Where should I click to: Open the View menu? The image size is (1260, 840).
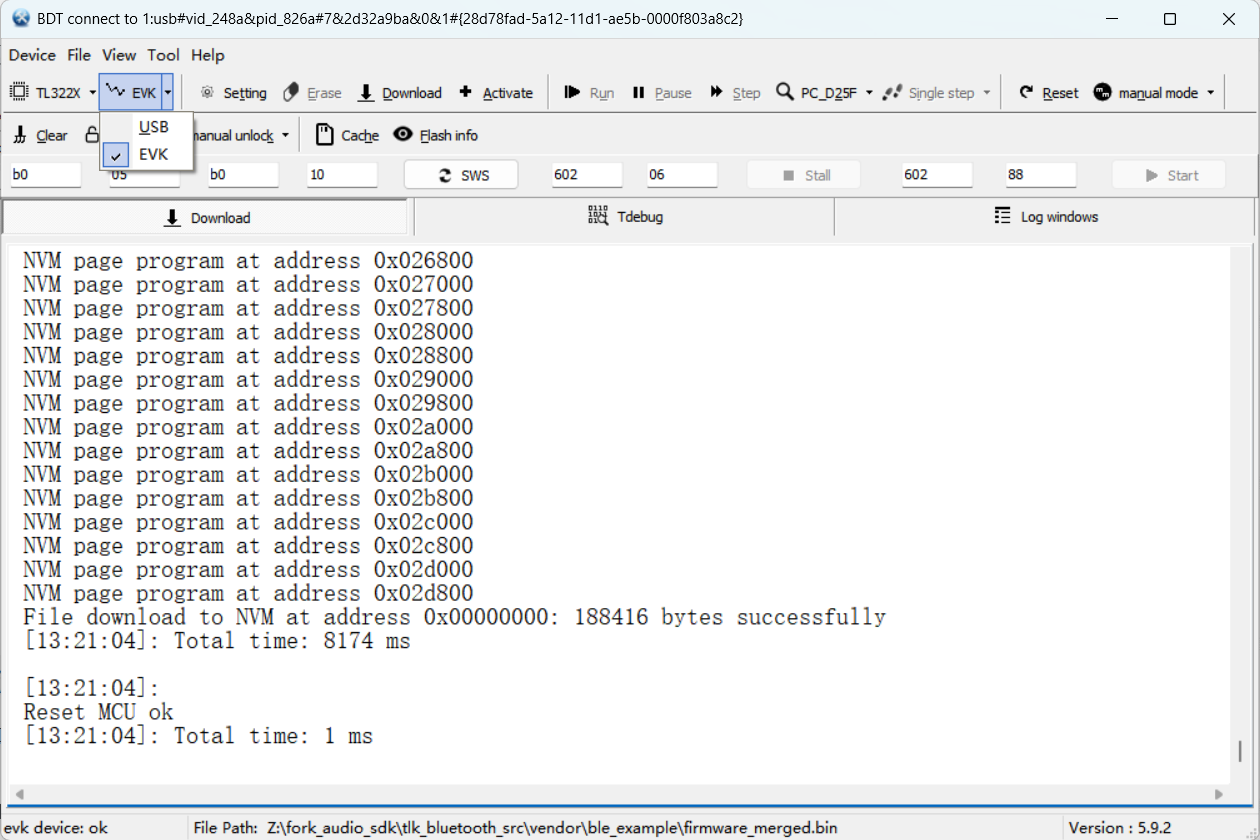pos(119,55)
